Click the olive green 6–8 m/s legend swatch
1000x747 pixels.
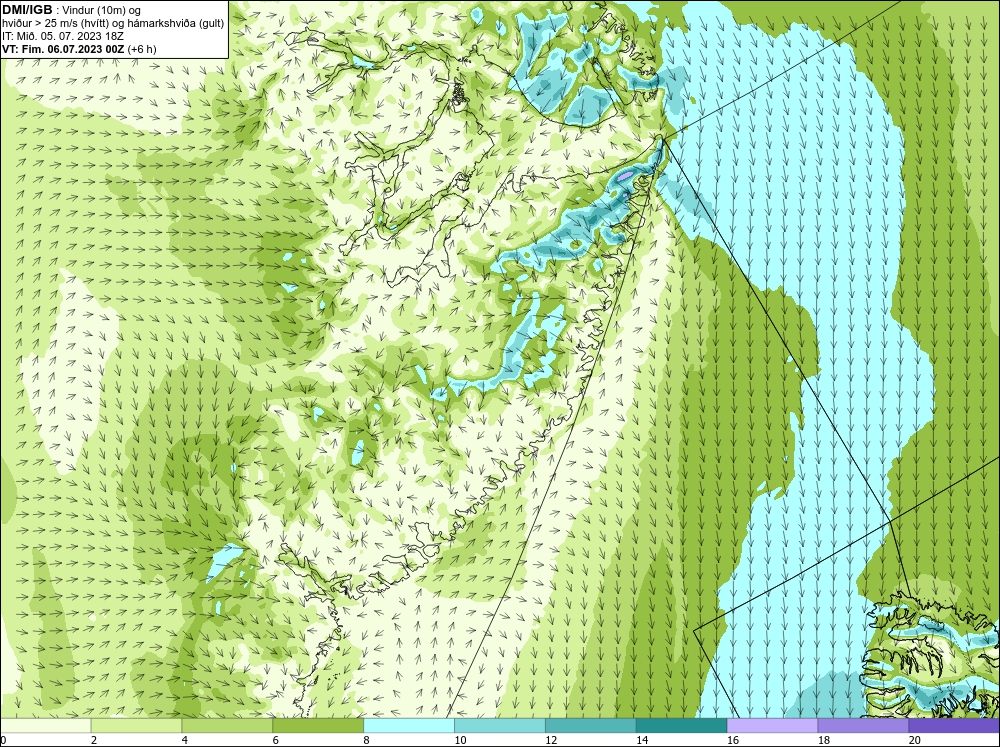point(318,726)
